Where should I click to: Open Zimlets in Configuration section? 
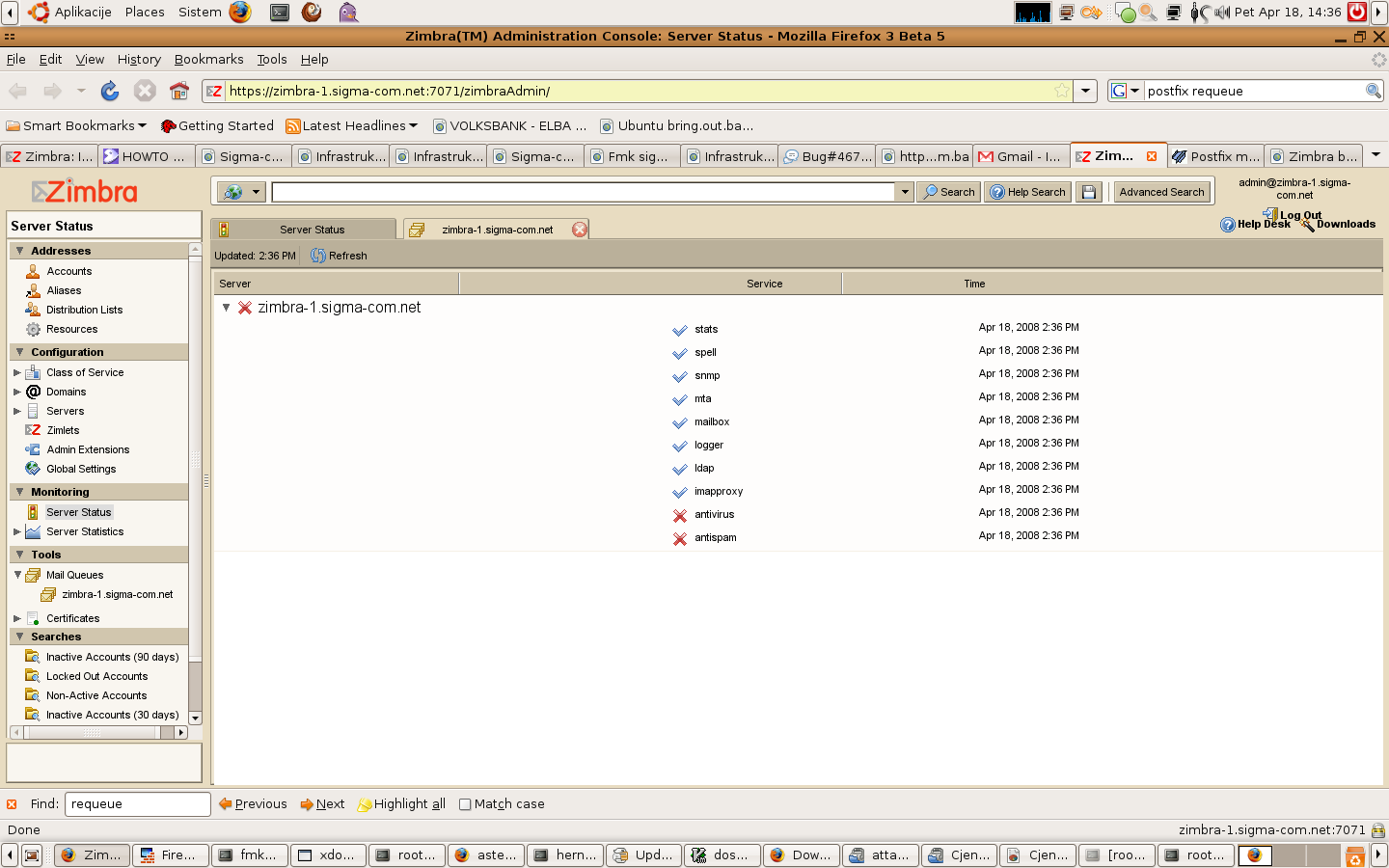coord(63,430)
